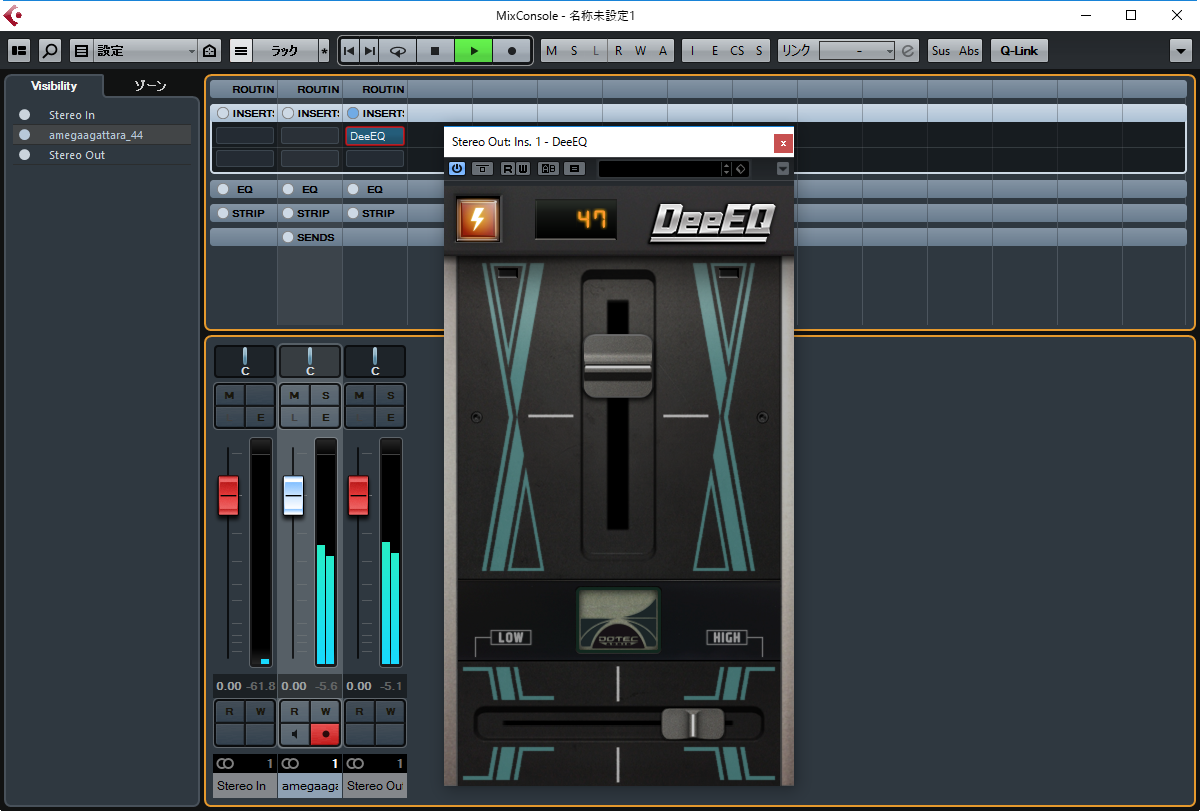This screenshot has width=1200, height=811.
Task: Select the EQ header of amegaagattara channel
Action: click(310, 189)
